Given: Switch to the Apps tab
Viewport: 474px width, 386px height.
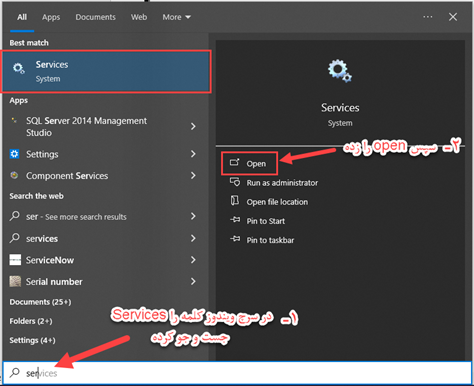Looking at the screenshot, I should click(51, 17).
